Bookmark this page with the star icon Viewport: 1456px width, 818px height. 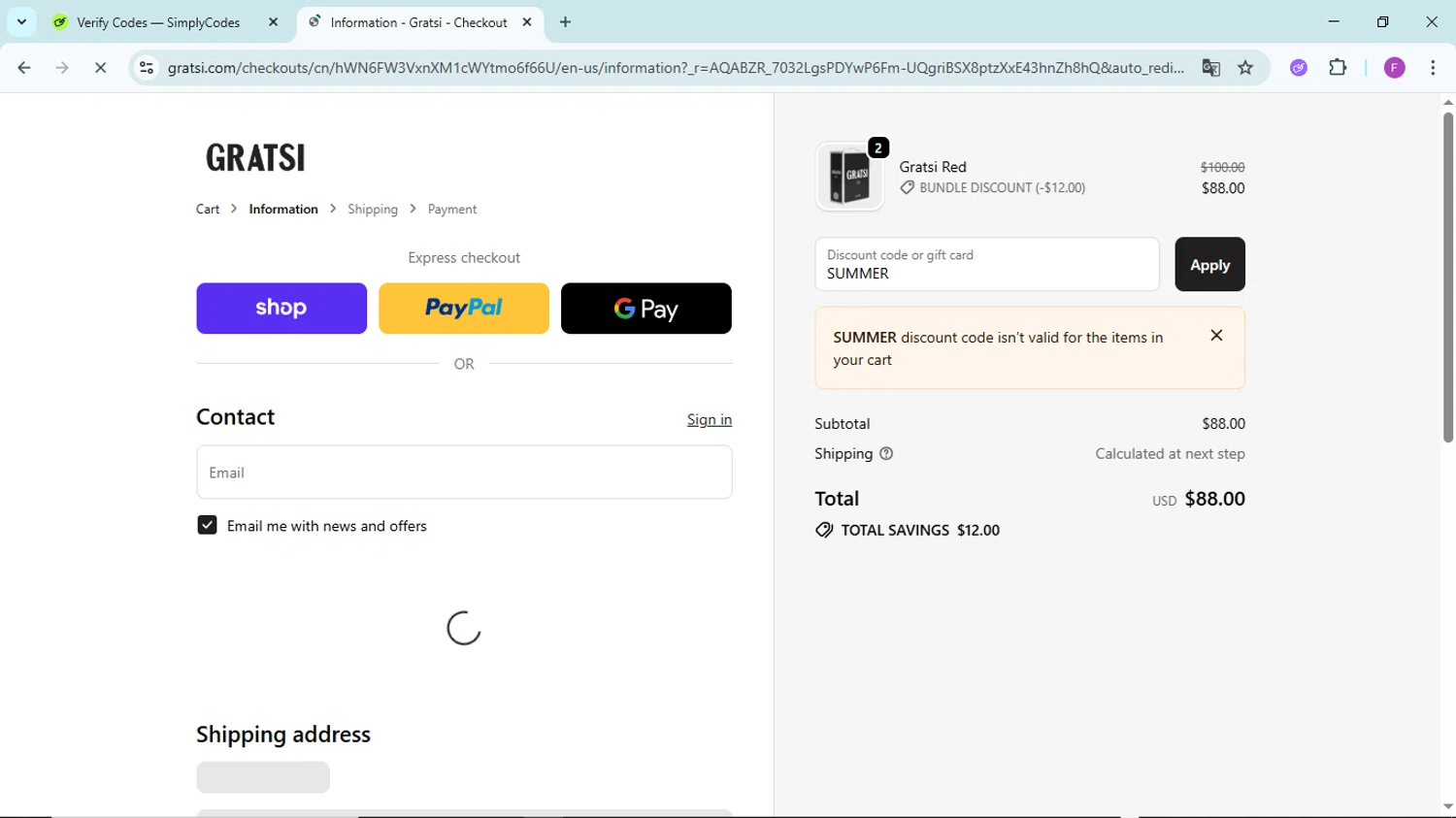[x=1245, y=68]
